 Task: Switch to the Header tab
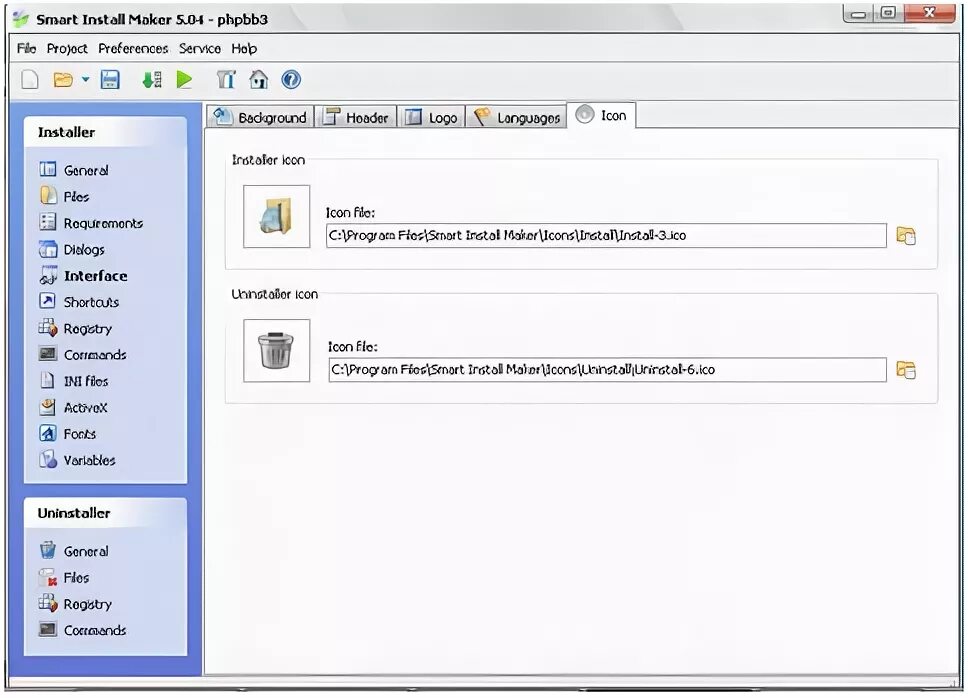click(x=356, y=117)
